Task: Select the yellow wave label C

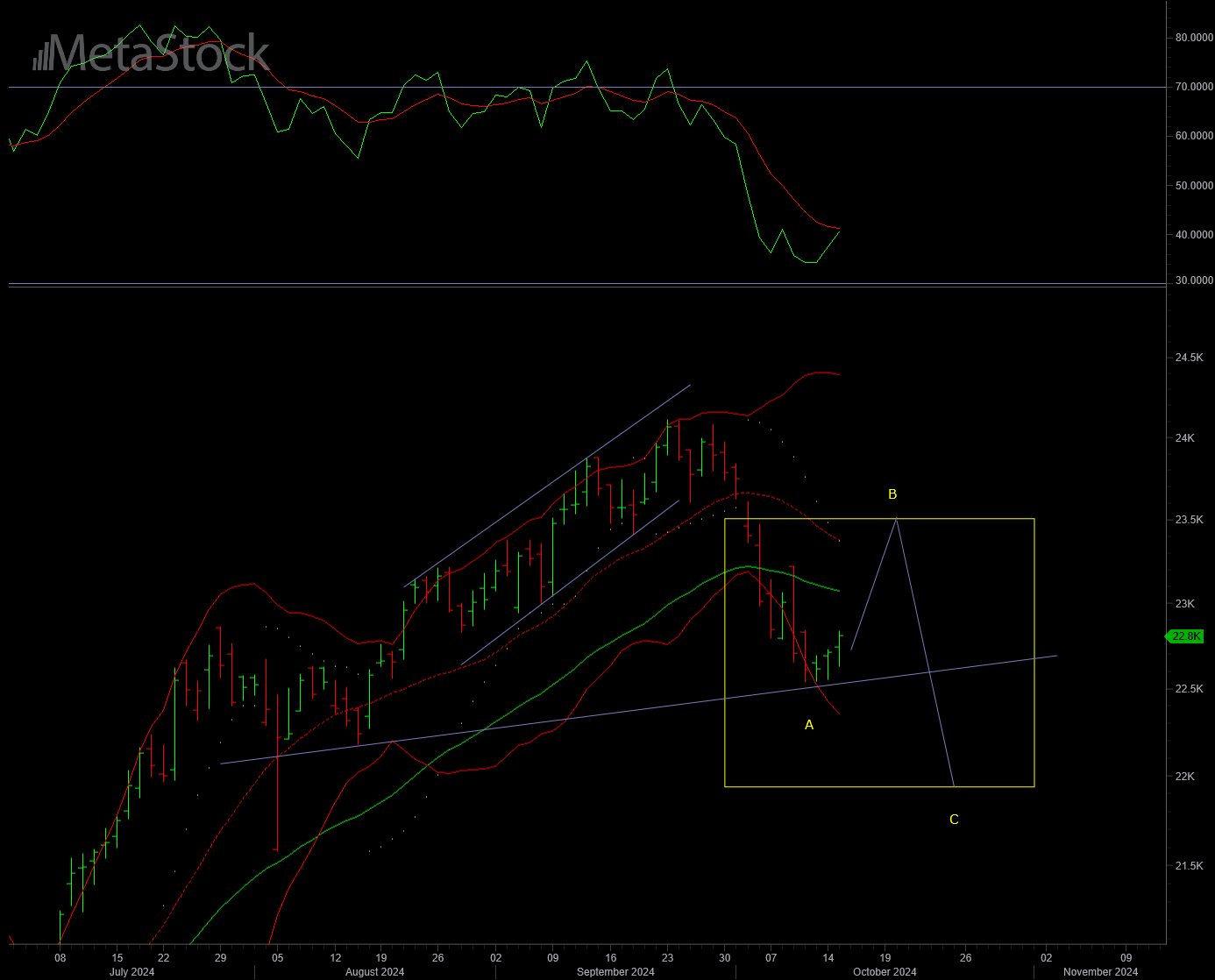Action: [954, 820]
